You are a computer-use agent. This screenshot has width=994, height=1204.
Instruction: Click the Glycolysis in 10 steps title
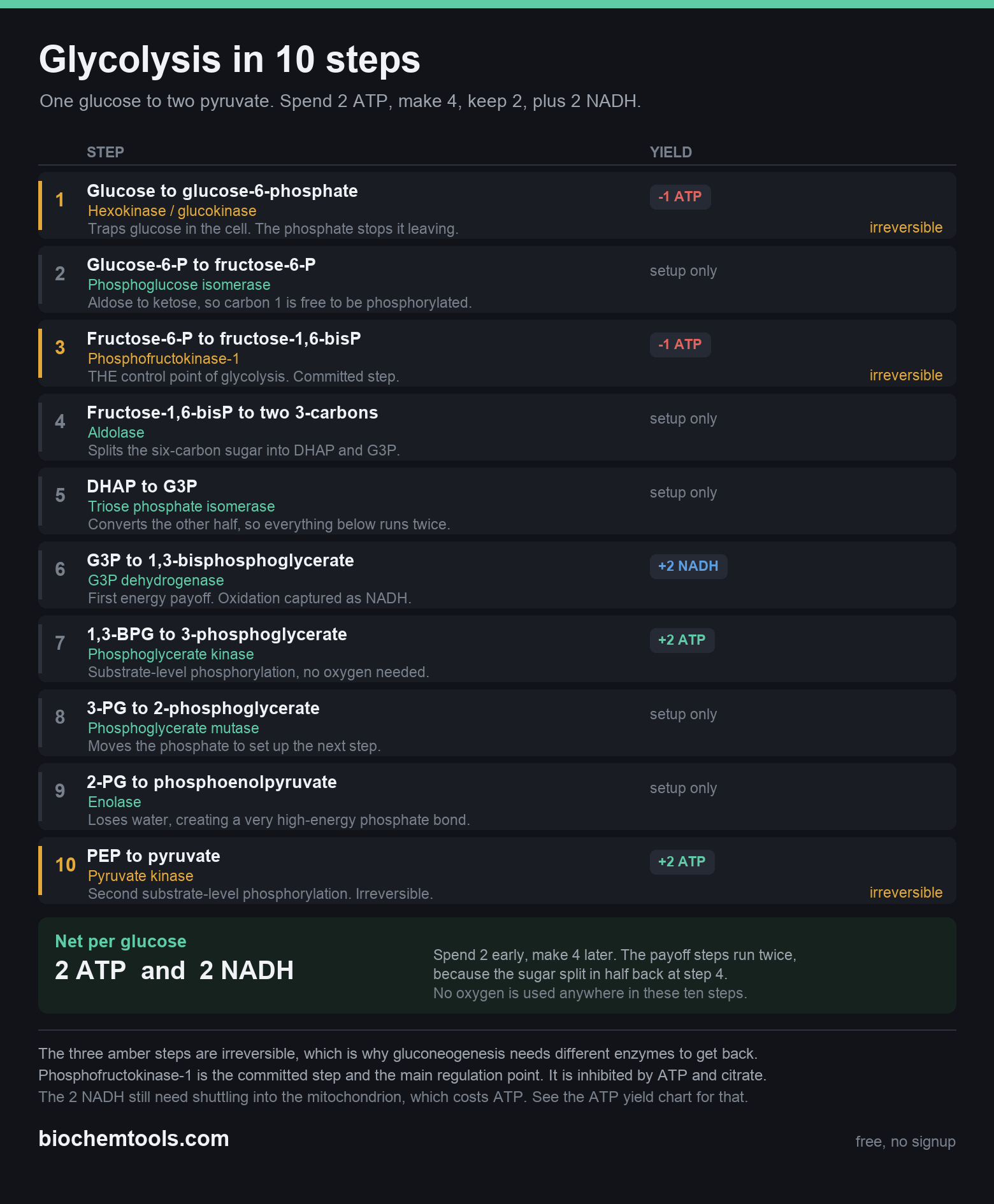230,60
